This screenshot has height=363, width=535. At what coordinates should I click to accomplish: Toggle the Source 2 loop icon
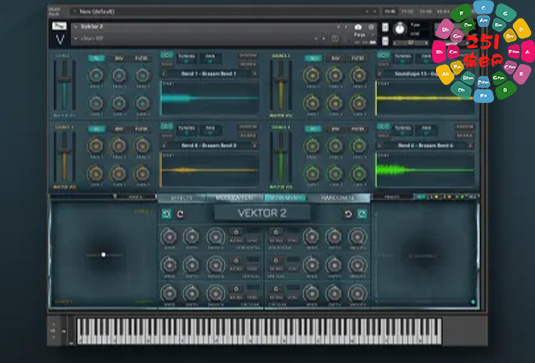click(383, 55)
